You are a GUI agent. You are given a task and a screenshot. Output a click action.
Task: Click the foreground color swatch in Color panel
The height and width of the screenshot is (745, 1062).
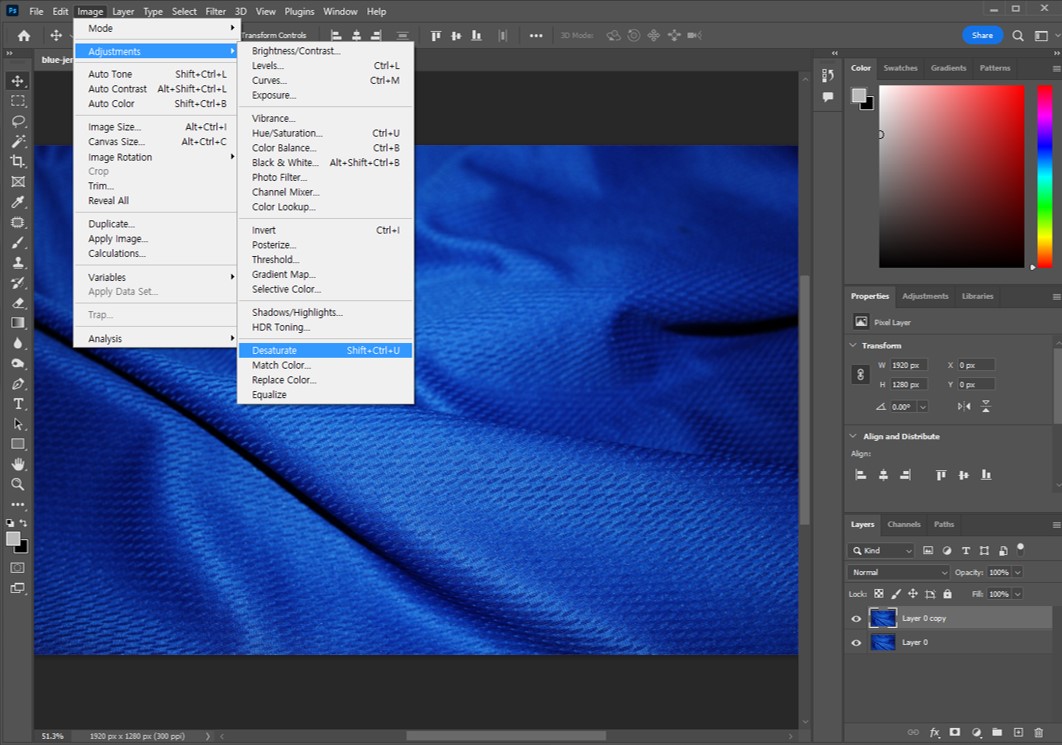click(859, 95)
